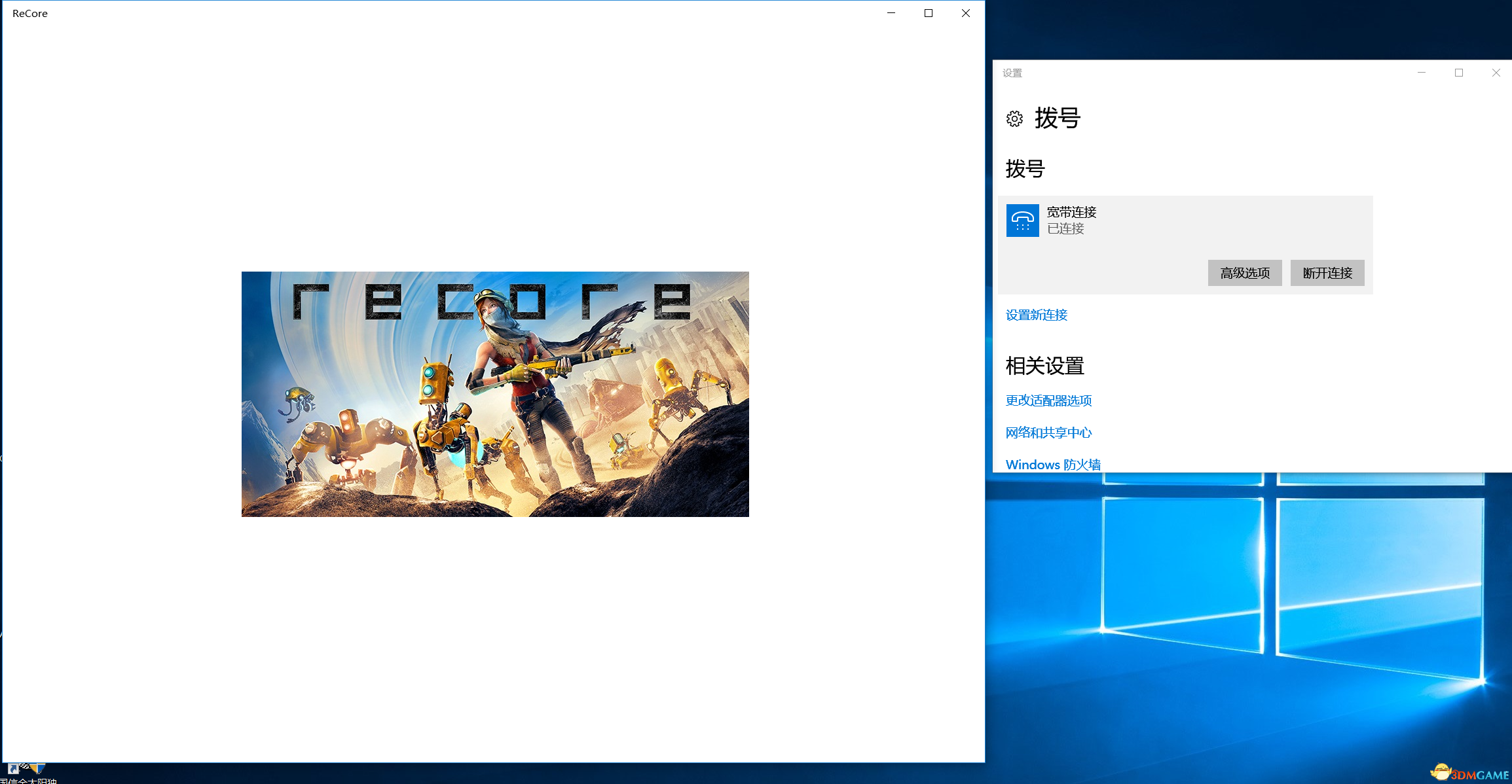The width and height of the screenshot is (1512, 784).
Task: Maximize the 设置 window
Action: 1459,73
